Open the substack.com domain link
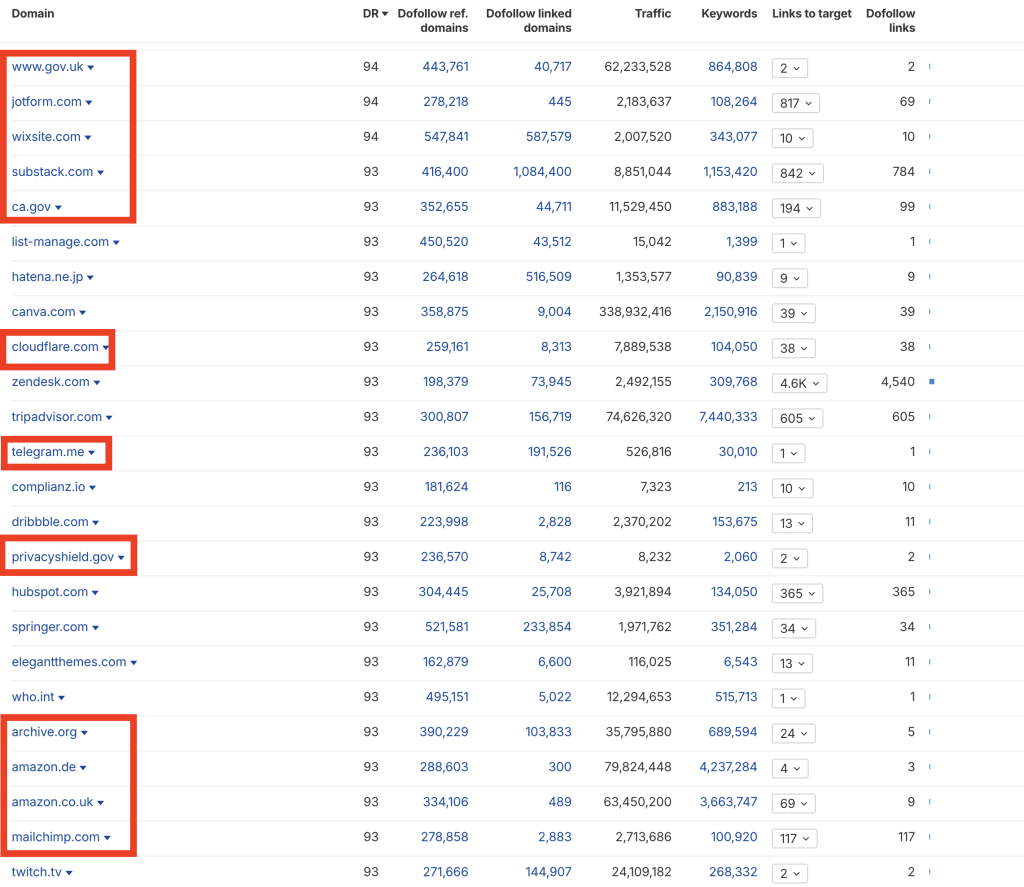Image resolution: width=1024 pixels, height=887 pixels. 52,172
